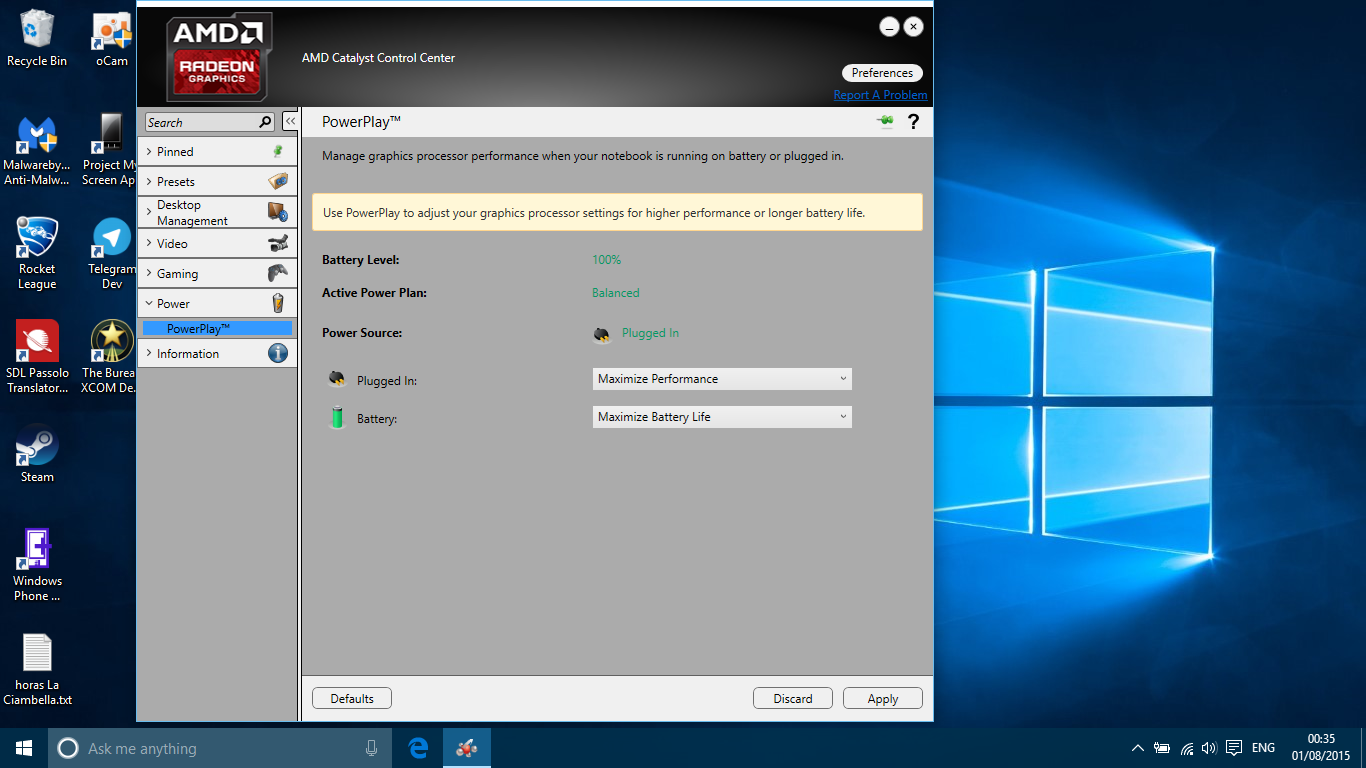Image resolution: width=1366 pixels, height=768 pixels.
Task: Select the Video camera icon in sidebar
Action: [x=277, y=243]
